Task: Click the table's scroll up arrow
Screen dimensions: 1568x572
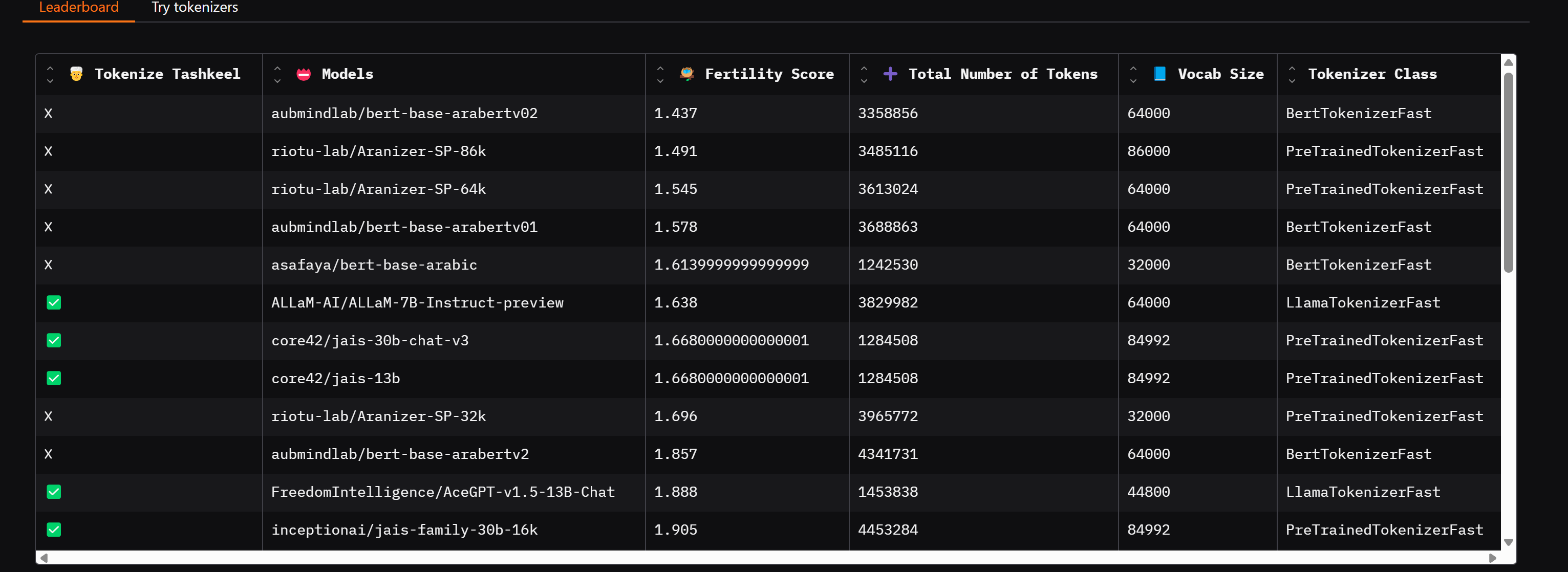Action: (x=1508, y=62)
